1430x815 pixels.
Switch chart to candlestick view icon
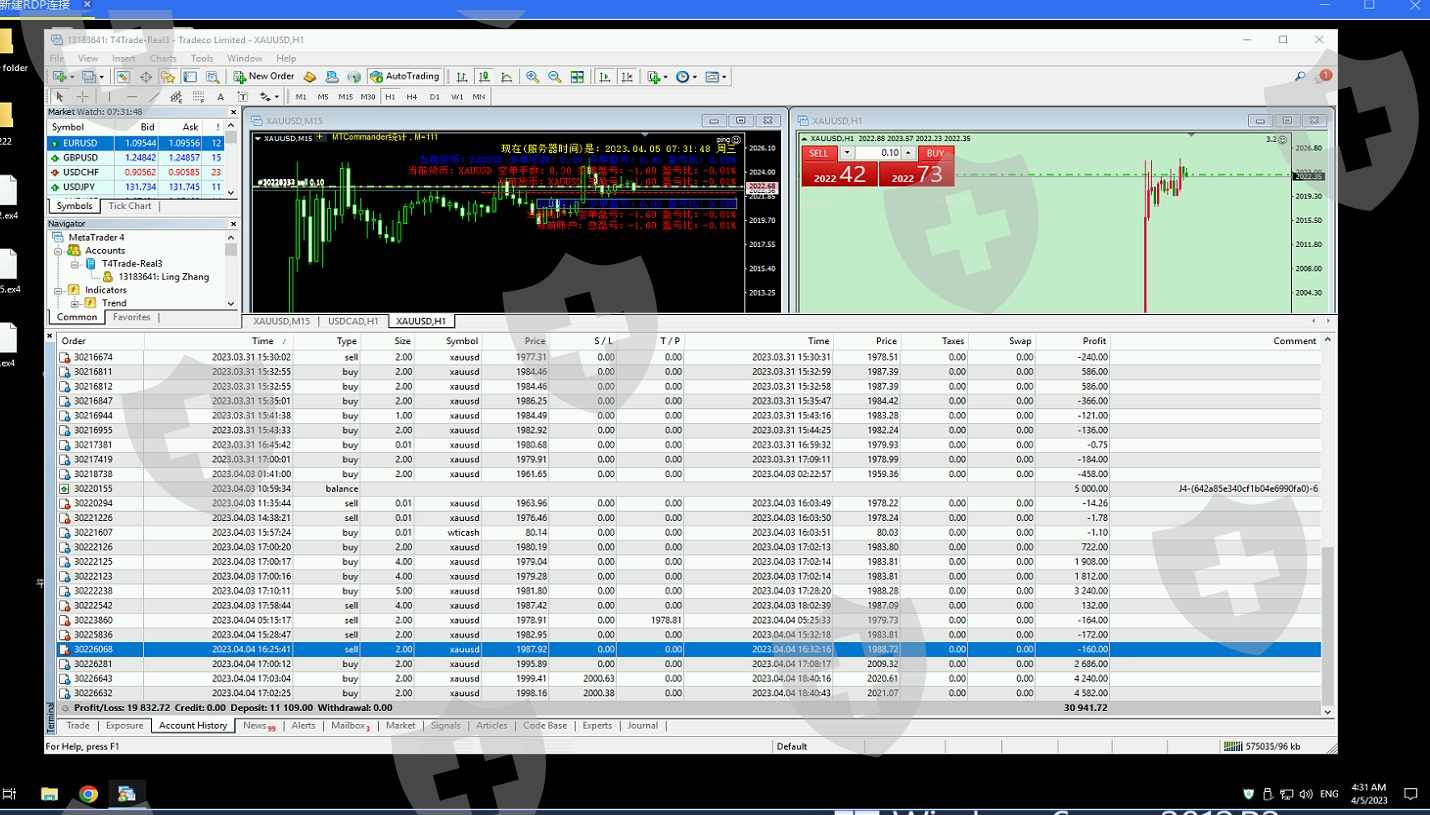tap(484, 76)
